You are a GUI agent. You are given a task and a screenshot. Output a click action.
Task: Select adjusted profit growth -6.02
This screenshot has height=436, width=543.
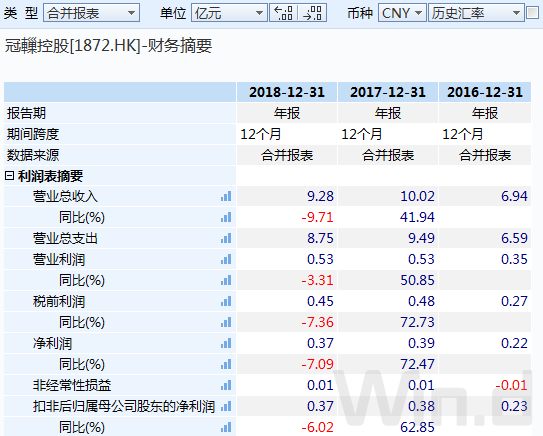click(317, 427)
